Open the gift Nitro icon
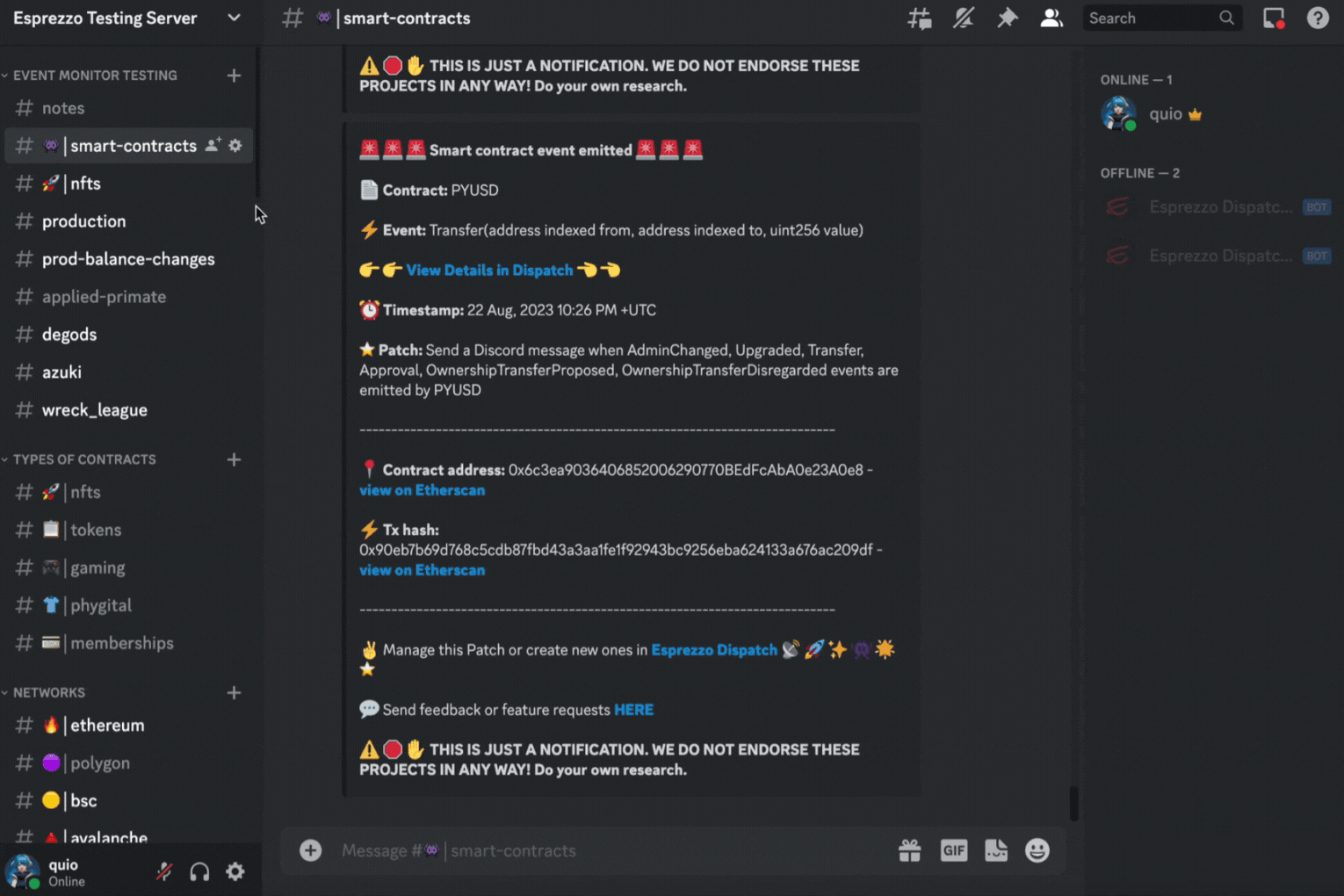1344x896 pixels. 910,850
